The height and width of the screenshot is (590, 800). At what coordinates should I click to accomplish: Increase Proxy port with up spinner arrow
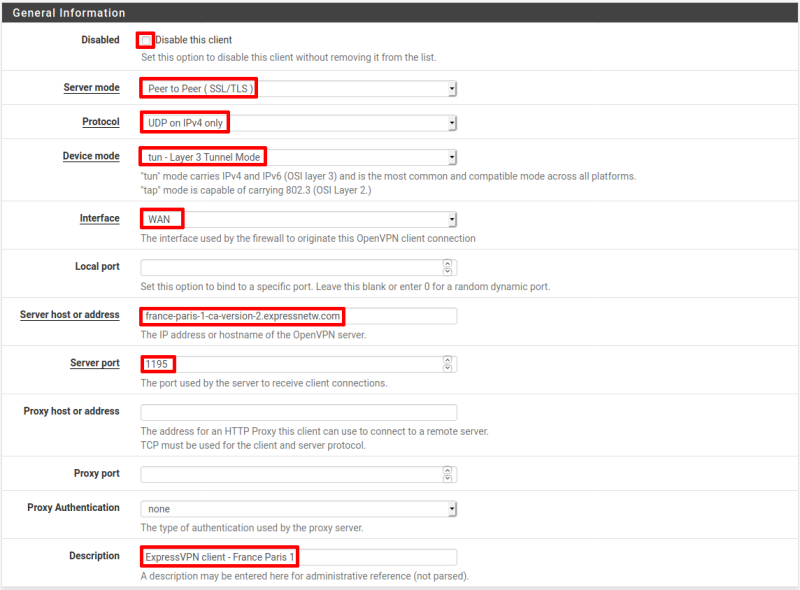pyautogui.click(x=447, y=471)
